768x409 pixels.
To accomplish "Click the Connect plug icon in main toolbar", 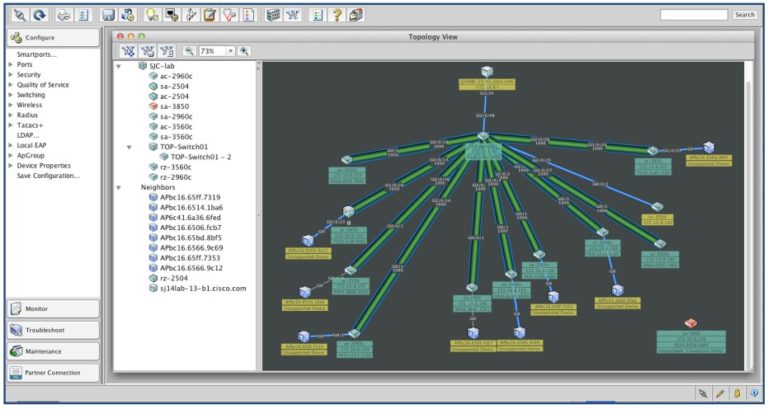I will 20,15.
